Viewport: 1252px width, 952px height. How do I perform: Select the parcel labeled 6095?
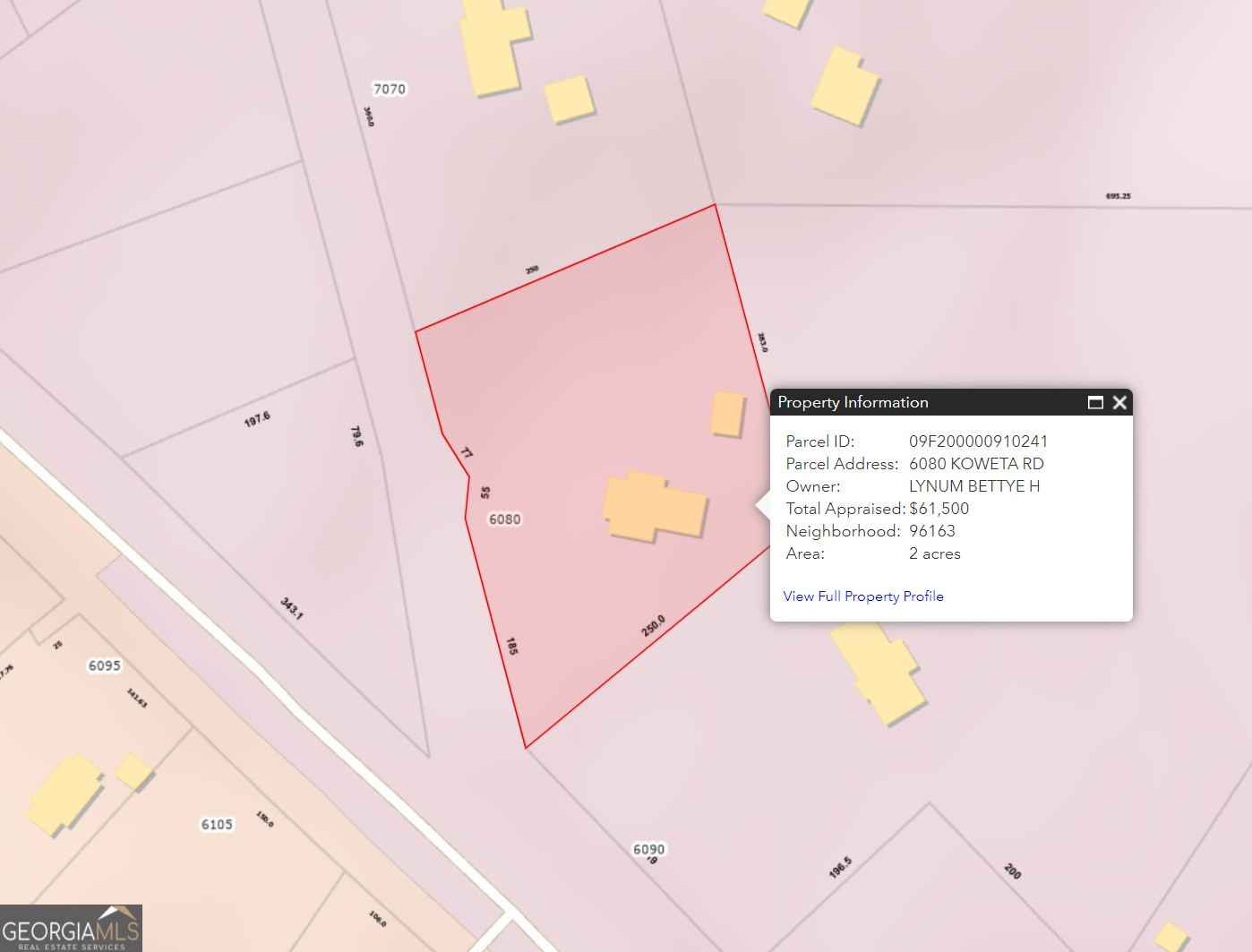click(x=104, y=665)
